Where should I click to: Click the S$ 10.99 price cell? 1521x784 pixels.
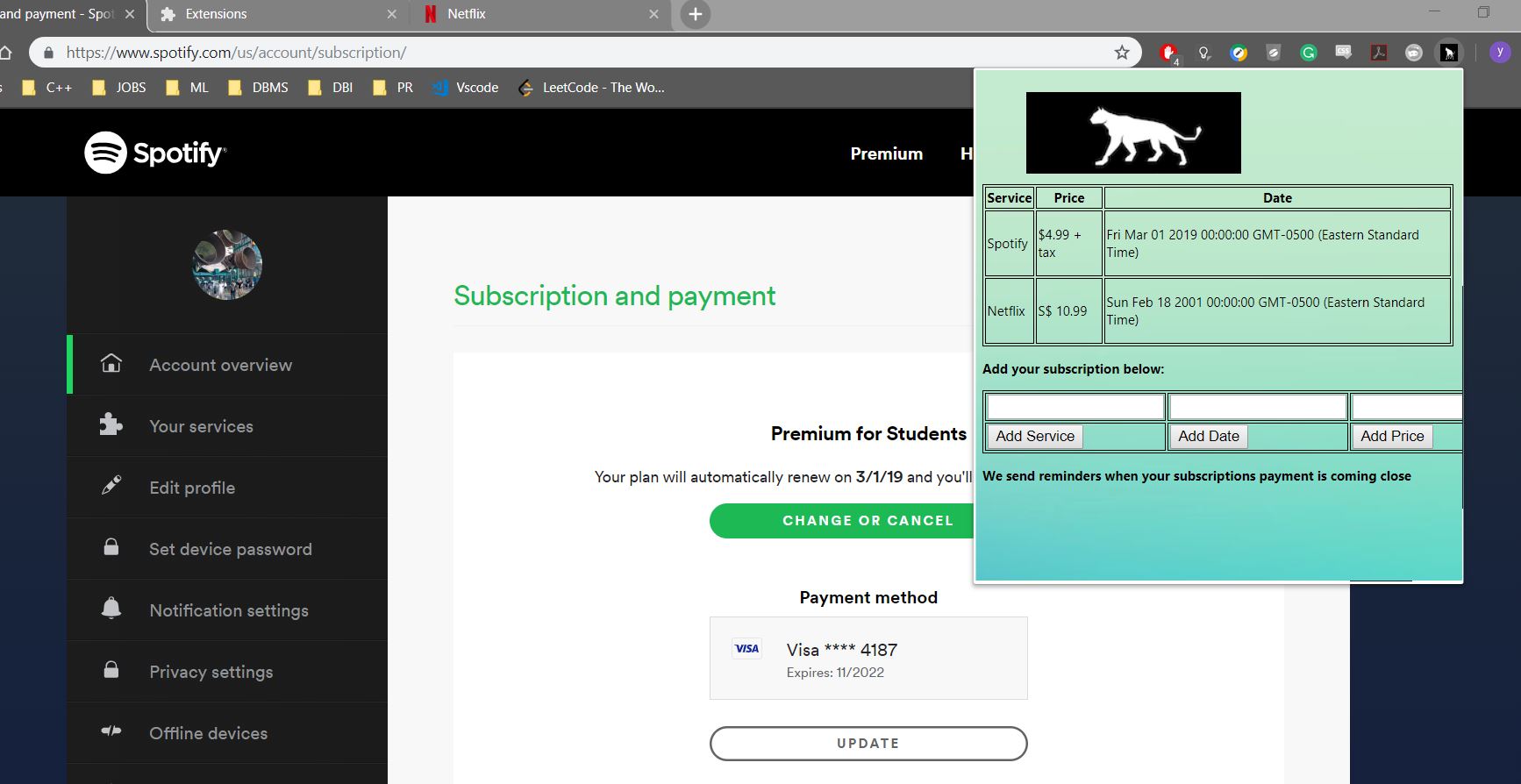point(1069,311)
